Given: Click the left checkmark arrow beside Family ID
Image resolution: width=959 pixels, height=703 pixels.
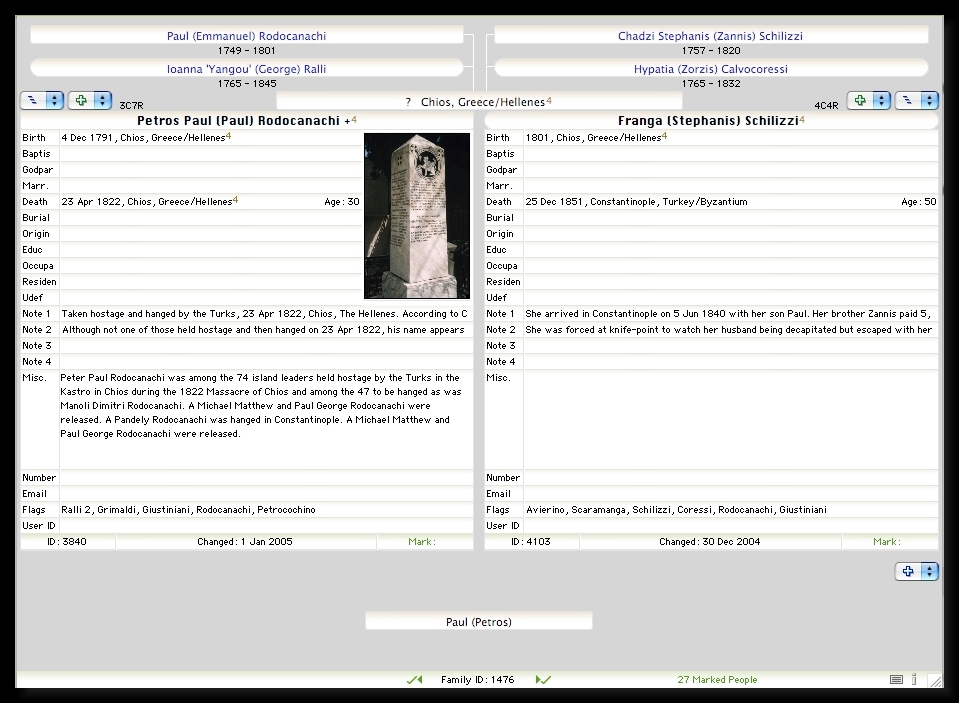Looking at the screenshot, I should [x=414, y=680].
